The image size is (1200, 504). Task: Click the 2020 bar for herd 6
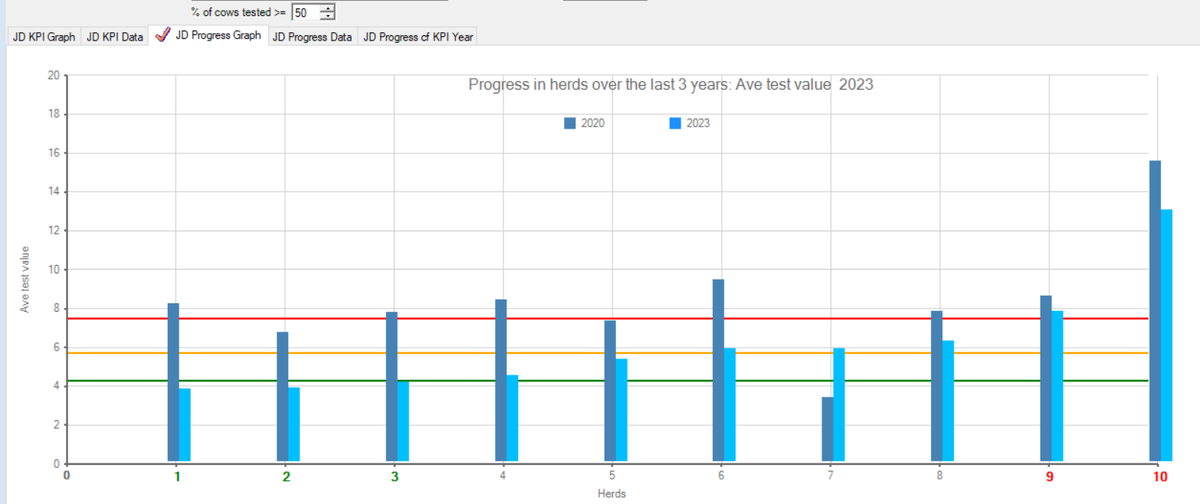(x=718, y=371)
